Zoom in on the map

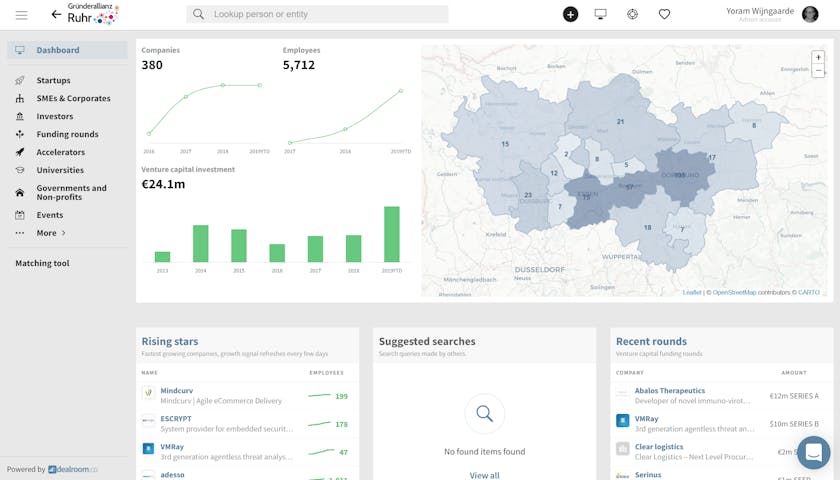819,58
